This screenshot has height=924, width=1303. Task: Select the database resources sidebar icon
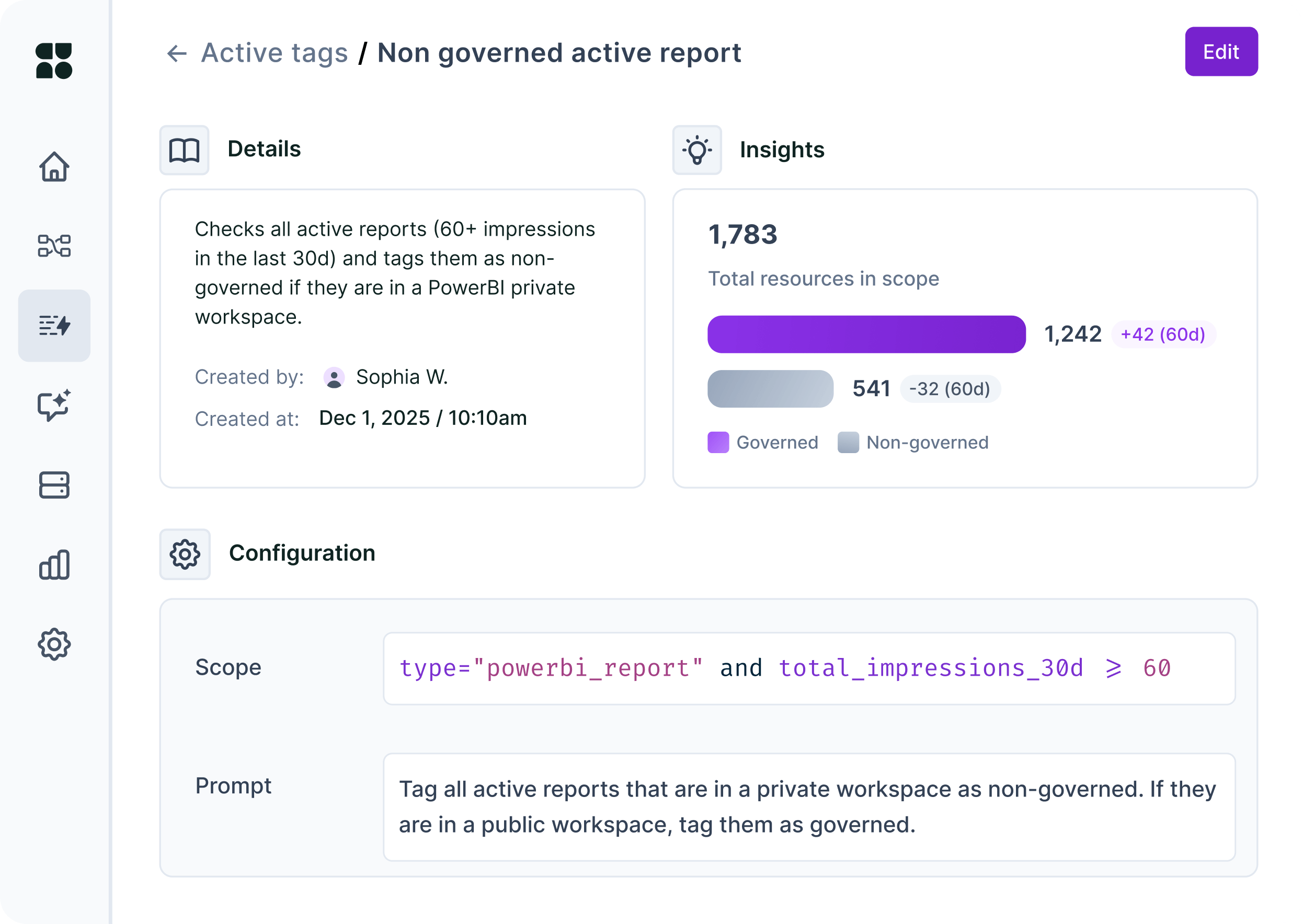click(x=54, y=485)
